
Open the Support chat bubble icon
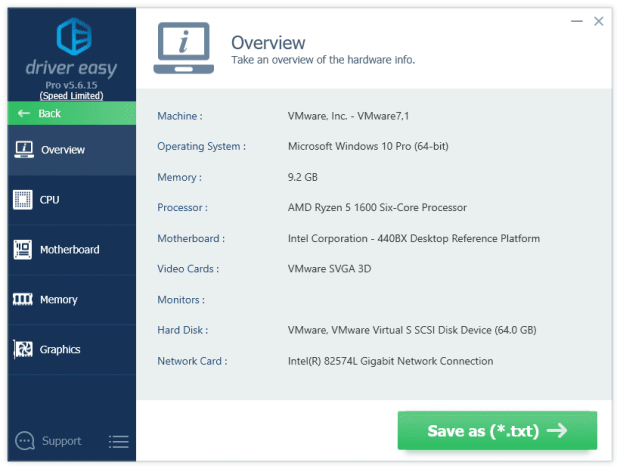26,440
